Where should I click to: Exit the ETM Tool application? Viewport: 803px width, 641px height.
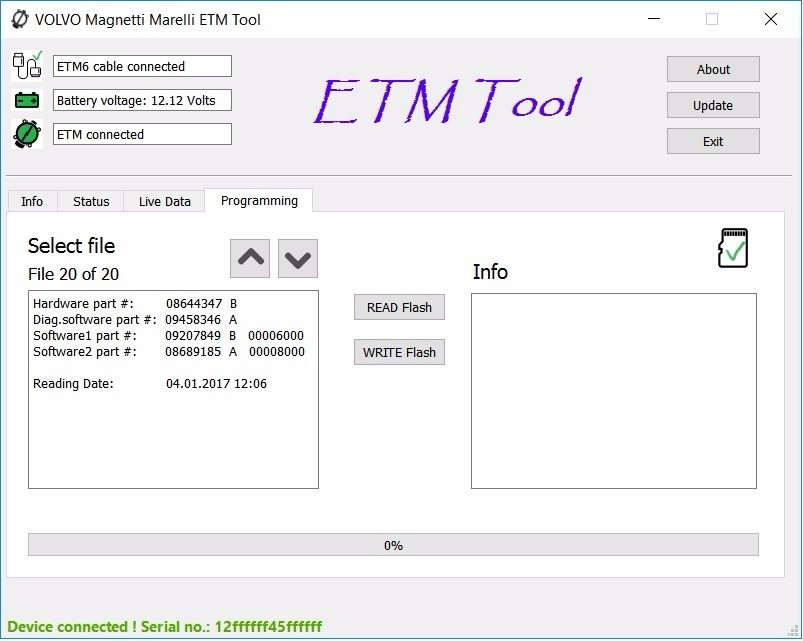point(712,141)
